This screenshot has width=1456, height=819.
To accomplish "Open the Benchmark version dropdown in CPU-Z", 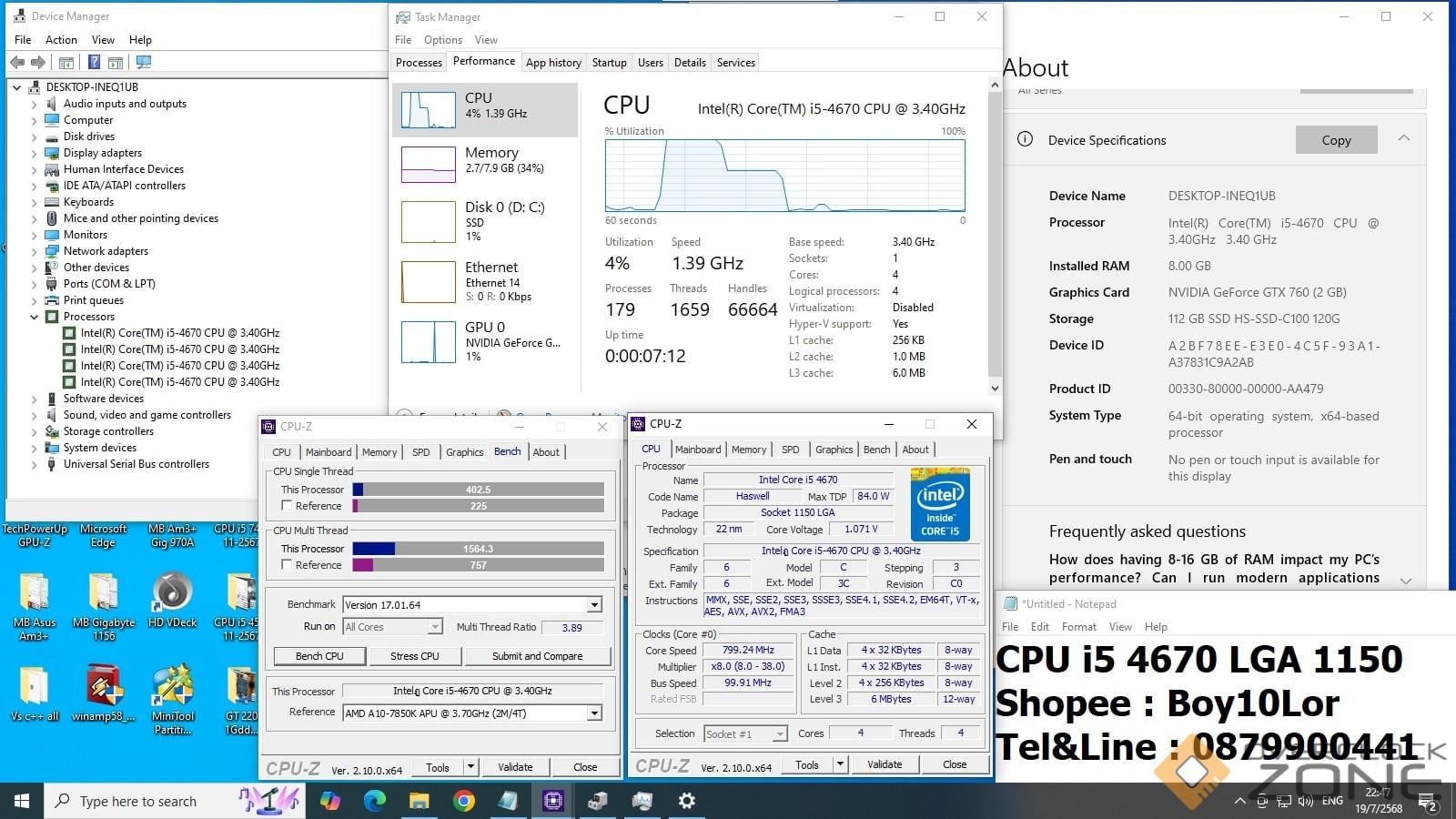I will pos(594,605).
